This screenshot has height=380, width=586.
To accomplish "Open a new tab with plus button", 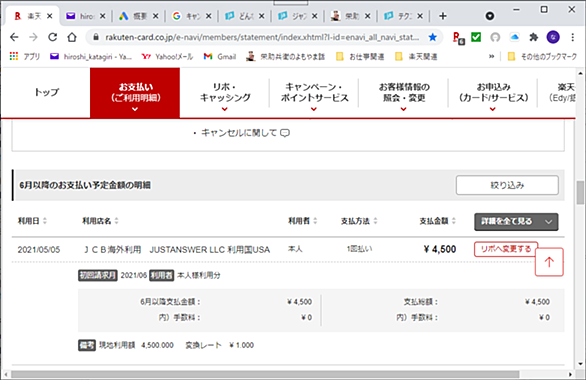I will [443, 16].
